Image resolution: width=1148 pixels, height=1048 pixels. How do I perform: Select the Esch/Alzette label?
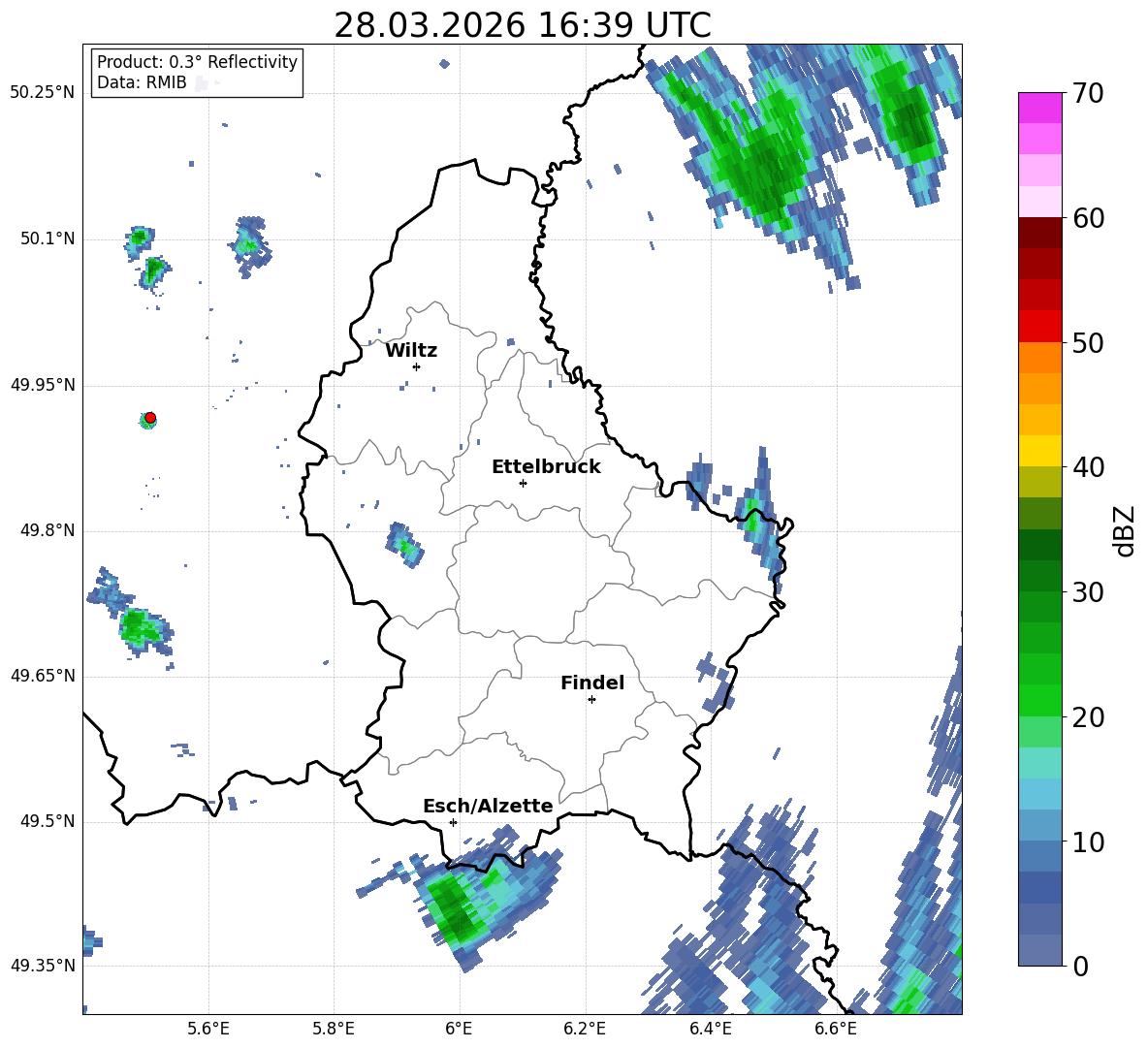pyautogui.click(x=488, y=806)
